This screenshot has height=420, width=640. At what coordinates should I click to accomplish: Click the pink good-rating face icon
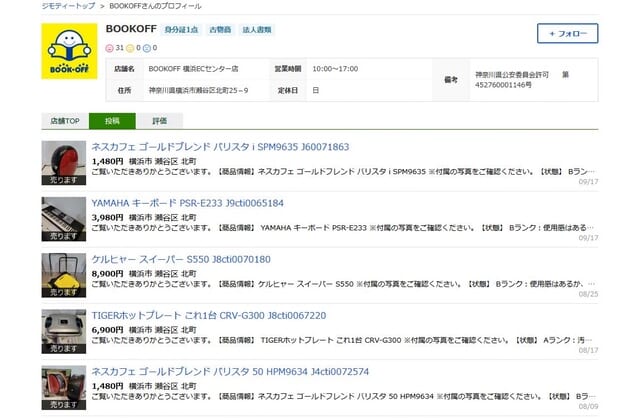(x=109, y=48)
